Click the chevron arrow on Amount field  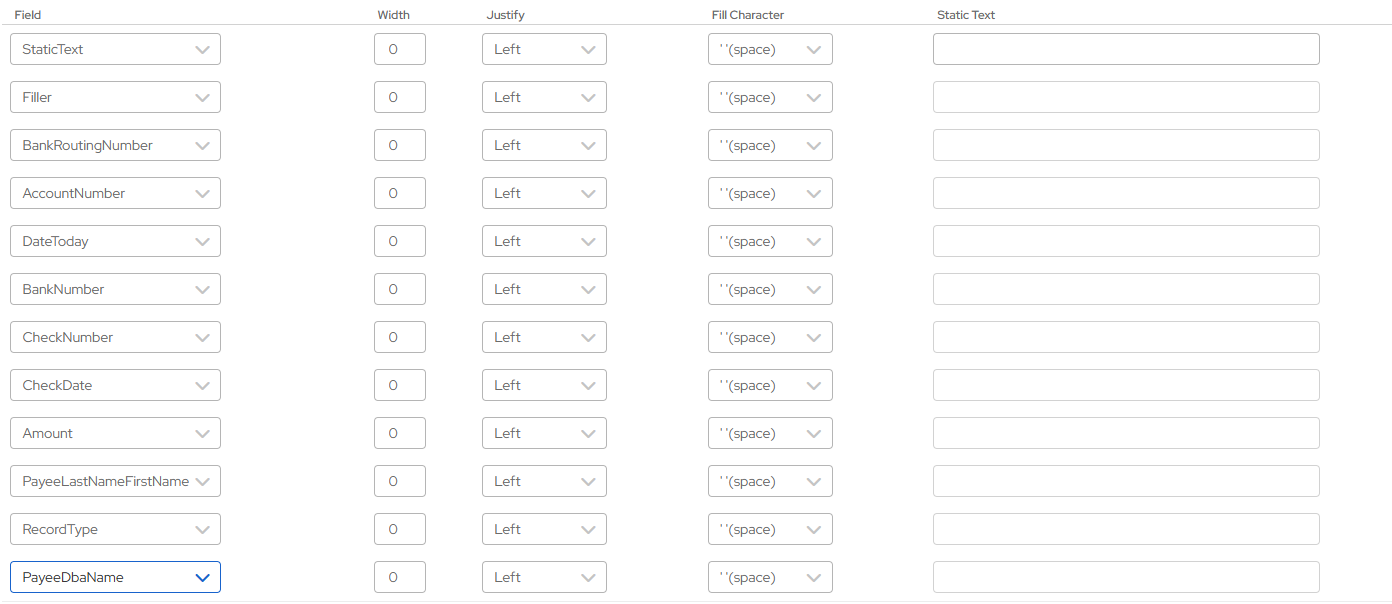pos(203,433)
